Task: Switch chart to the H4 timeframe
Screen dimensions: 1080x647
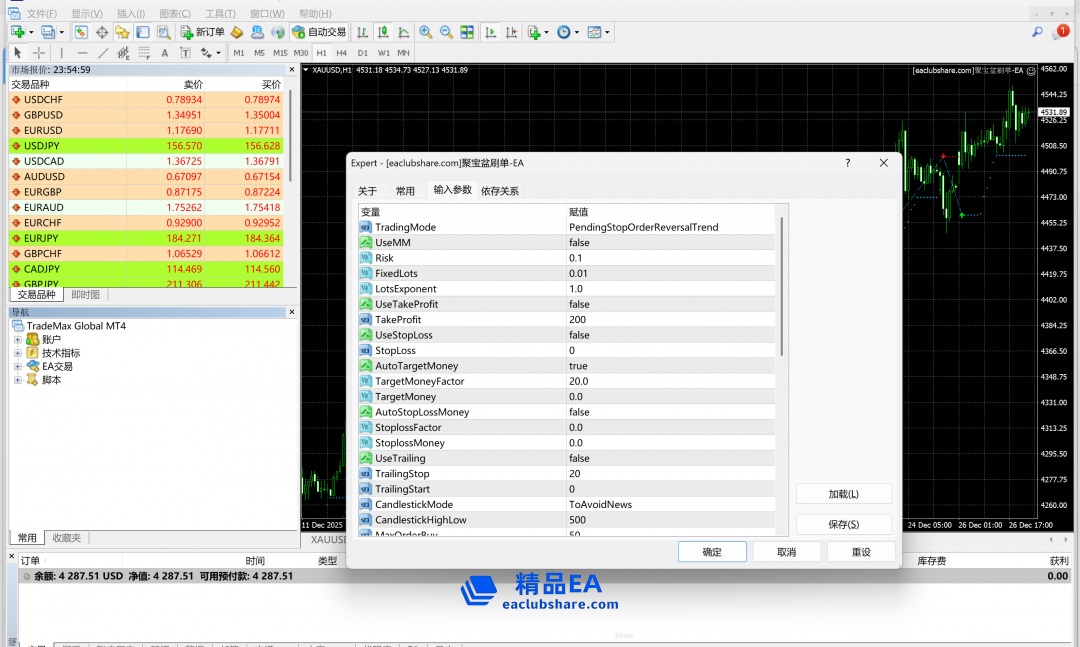Action: [x=342, y=53]
